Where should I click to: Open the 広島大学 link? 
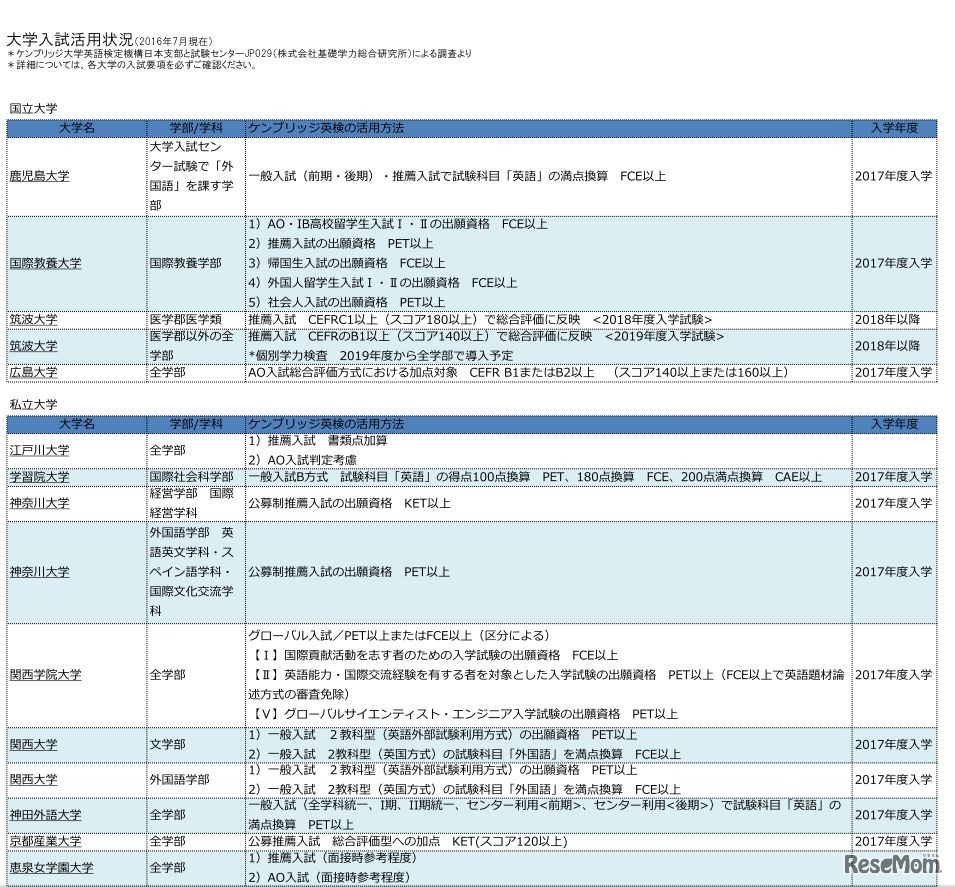[x=33, y=372]
